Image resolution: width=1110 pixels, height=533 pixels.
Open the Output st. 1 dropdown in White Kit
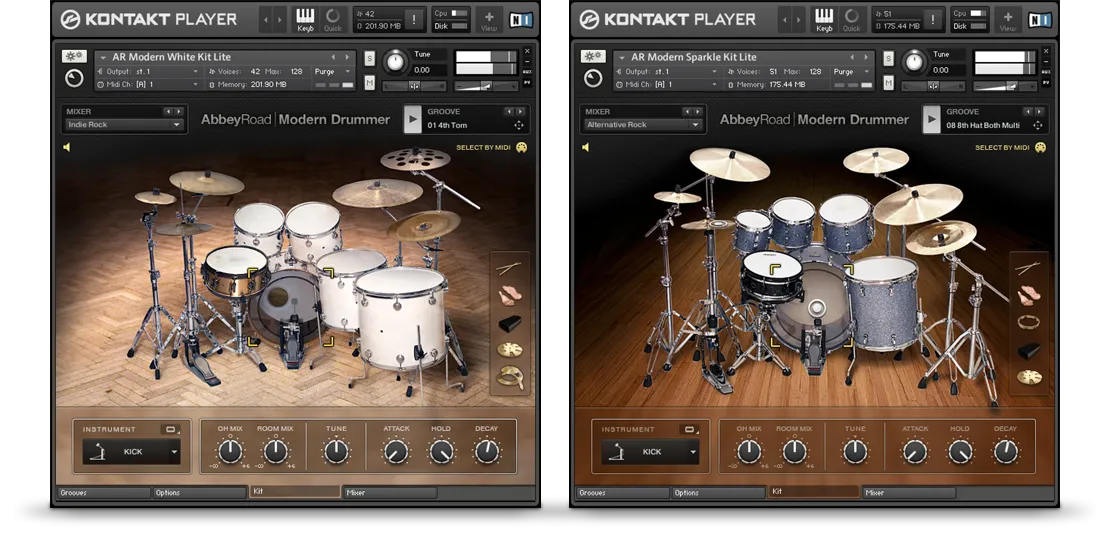pos(147,71)
